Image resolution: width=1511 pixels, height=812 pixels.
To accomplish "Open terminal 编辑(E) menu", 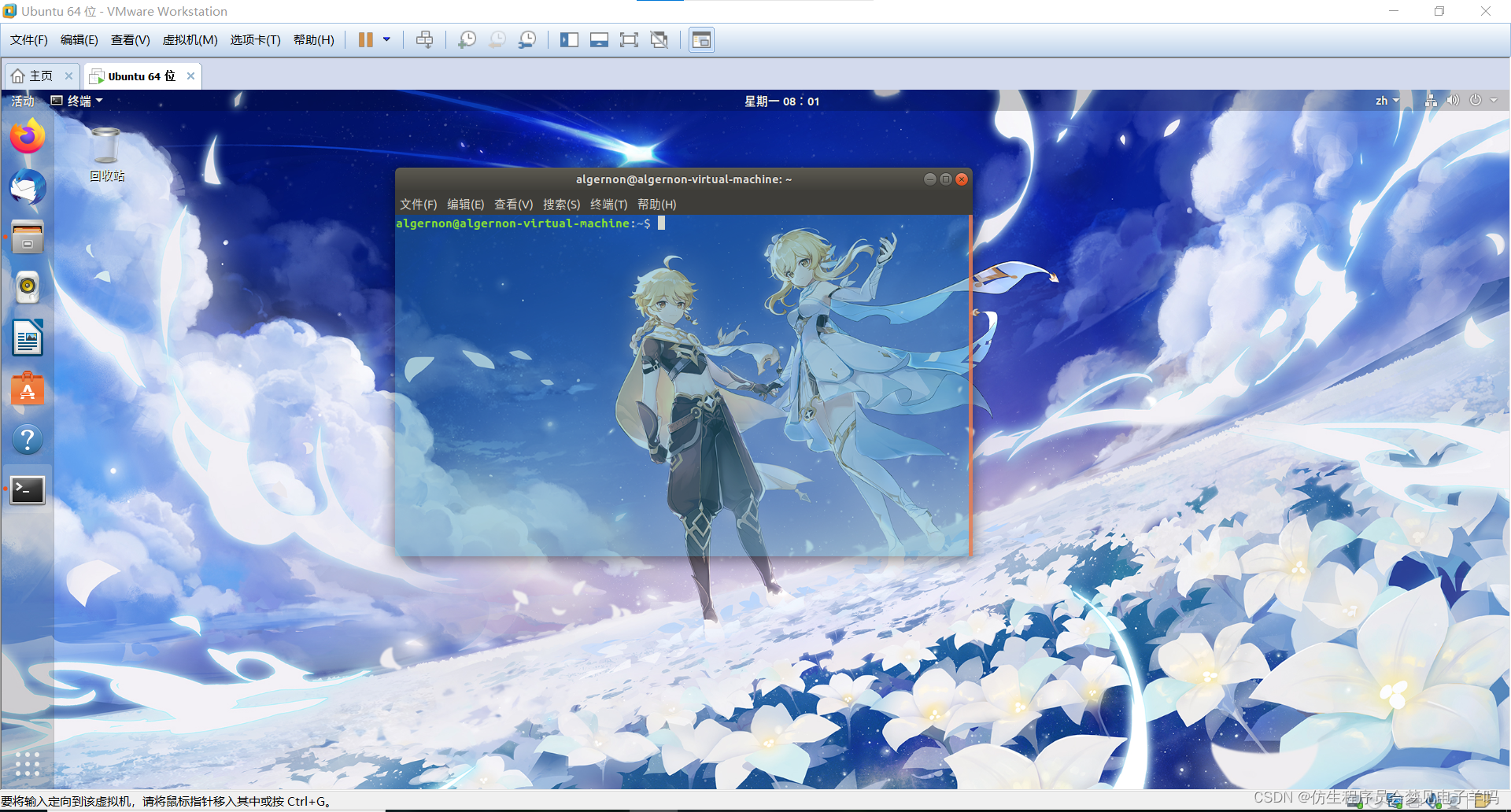I will (465, 205).
